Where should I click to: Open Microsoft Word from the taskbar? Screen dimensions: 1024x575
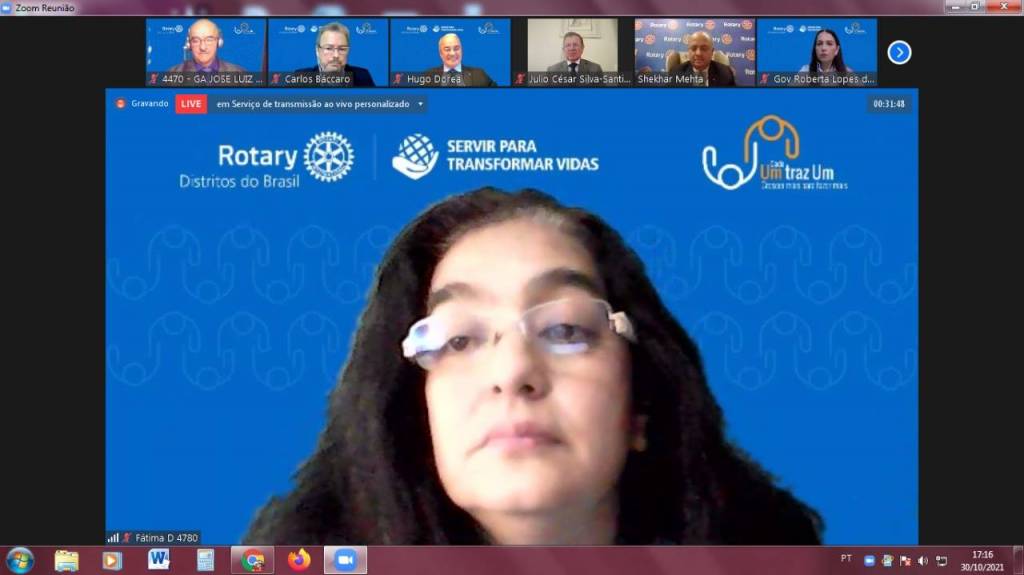[158, 560]
